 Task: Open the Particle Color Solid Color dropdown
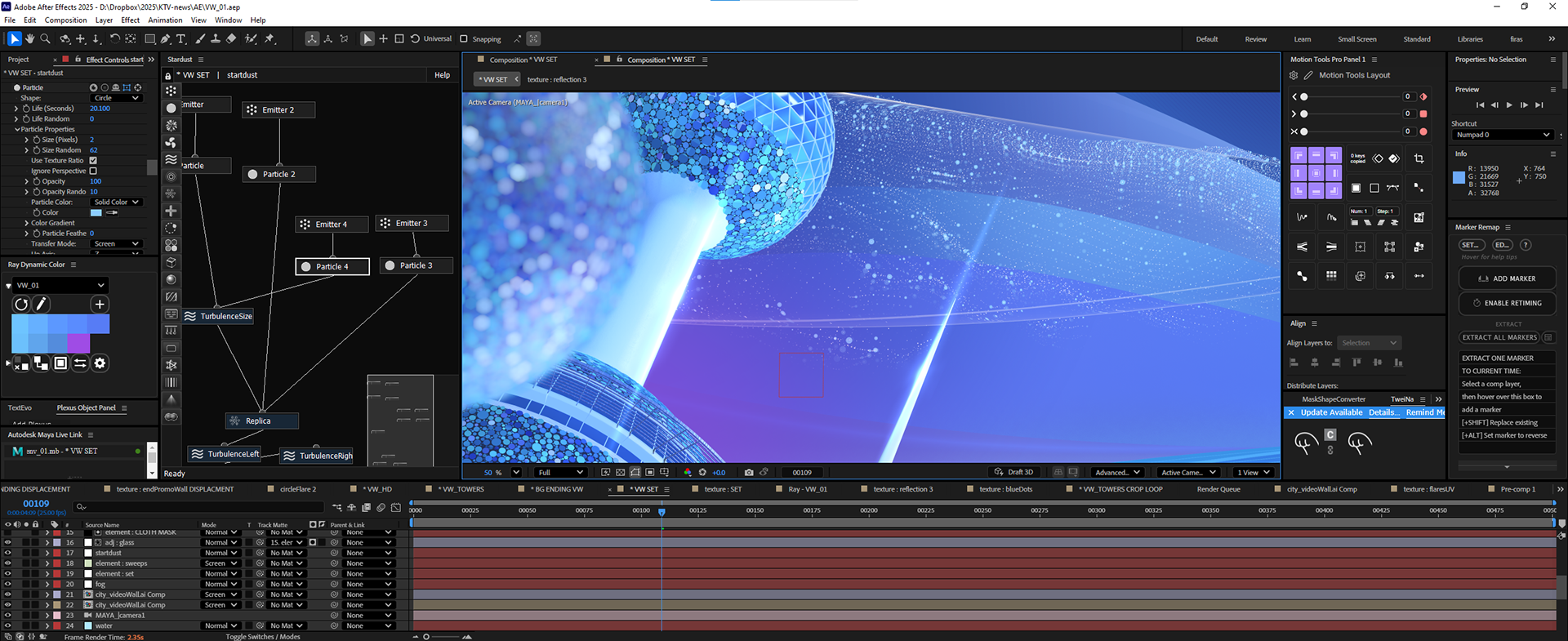[117, 202]
